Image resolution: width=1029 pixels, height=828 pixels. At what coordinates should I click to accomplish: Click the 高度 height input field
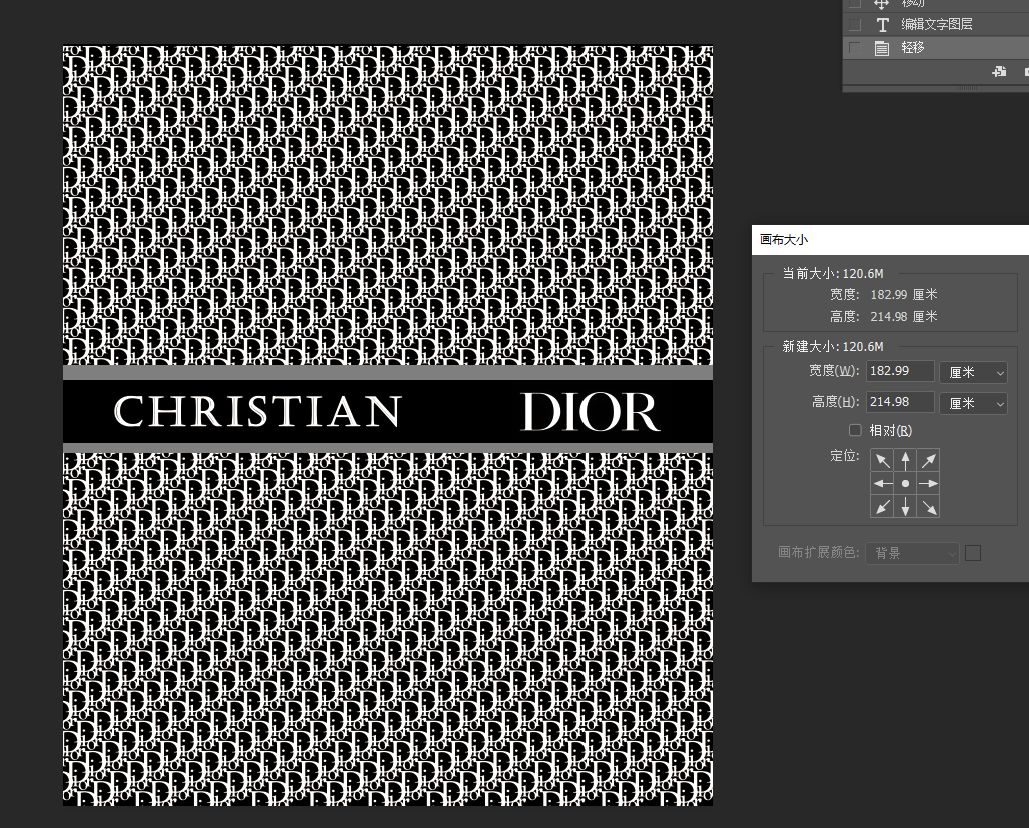(900, 402)
